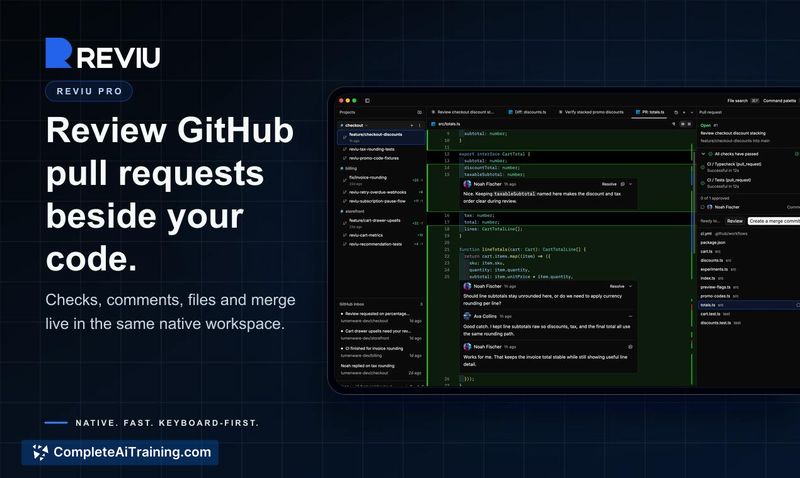Image resolution: width=800 pixels, height=478 pixels.
Task: Open discounts.ts in the file list
Action: pos(711,260)
